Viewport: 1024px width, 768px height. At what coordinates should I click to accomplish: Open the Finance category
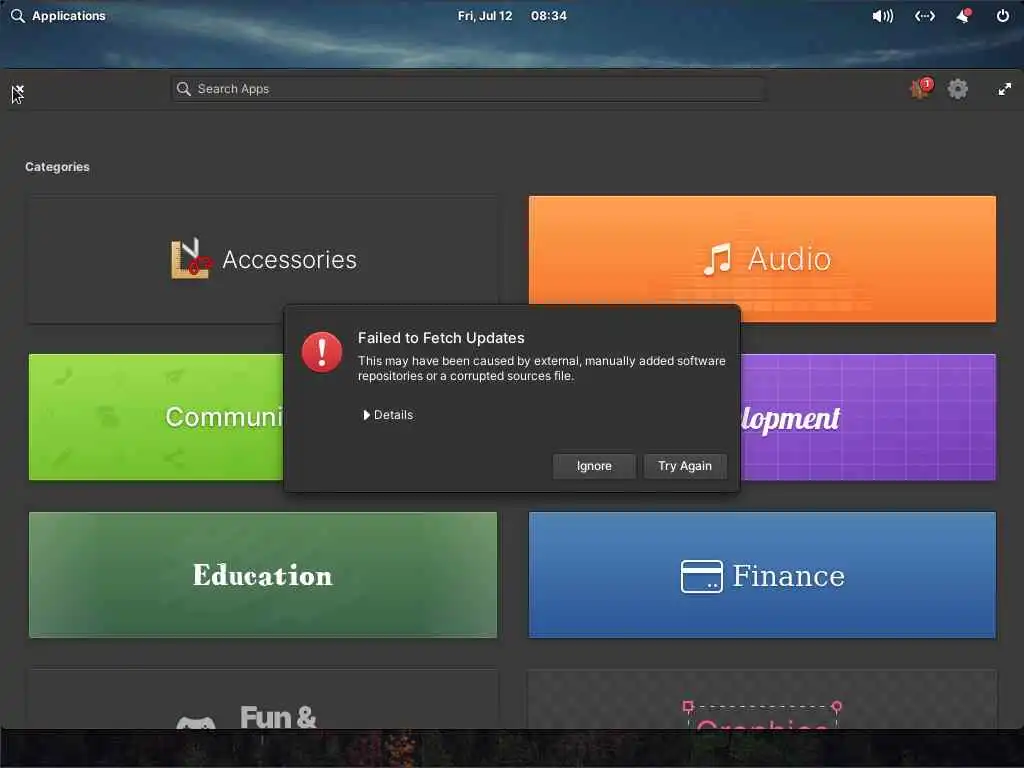pos(762,575)
